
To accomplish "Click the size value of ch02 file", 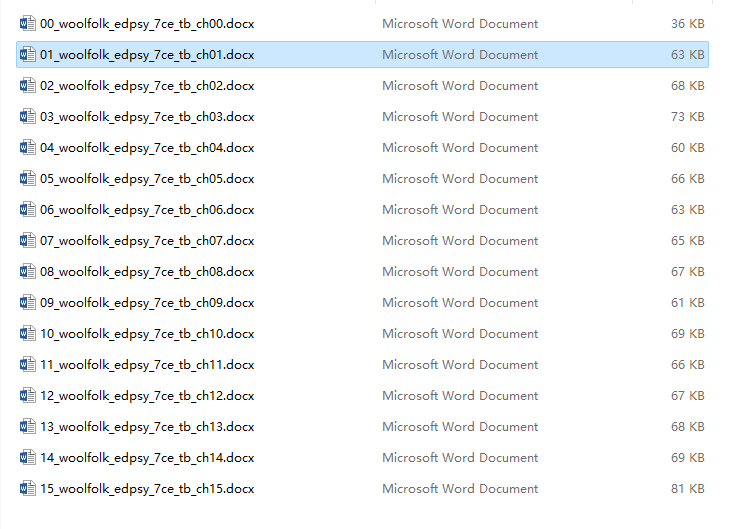I will [688, 85].
